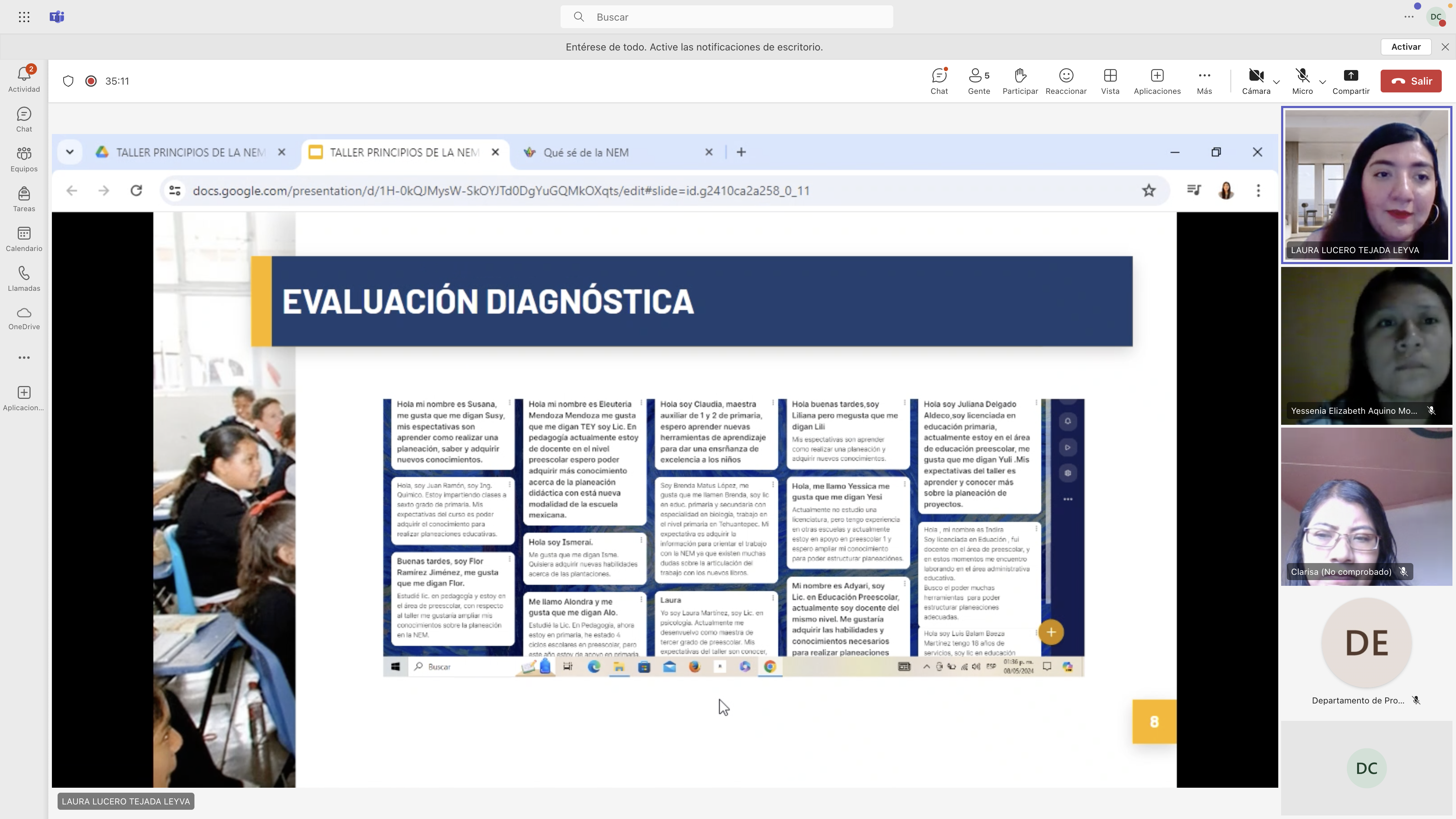Expand the shared browser tab search dropdown
1456x819 pixels.
70,152
